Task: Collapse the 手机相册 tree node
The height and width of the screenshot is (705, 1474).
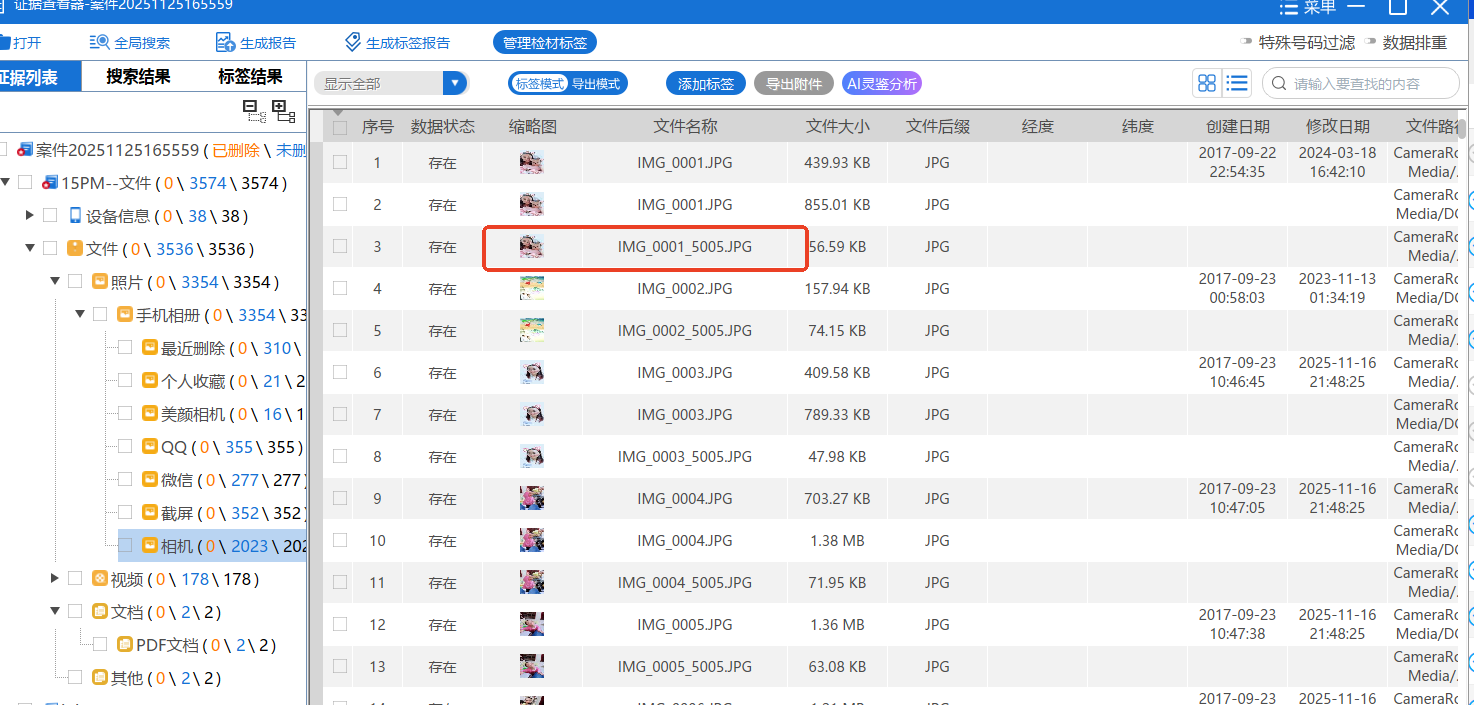Action: 80,315
